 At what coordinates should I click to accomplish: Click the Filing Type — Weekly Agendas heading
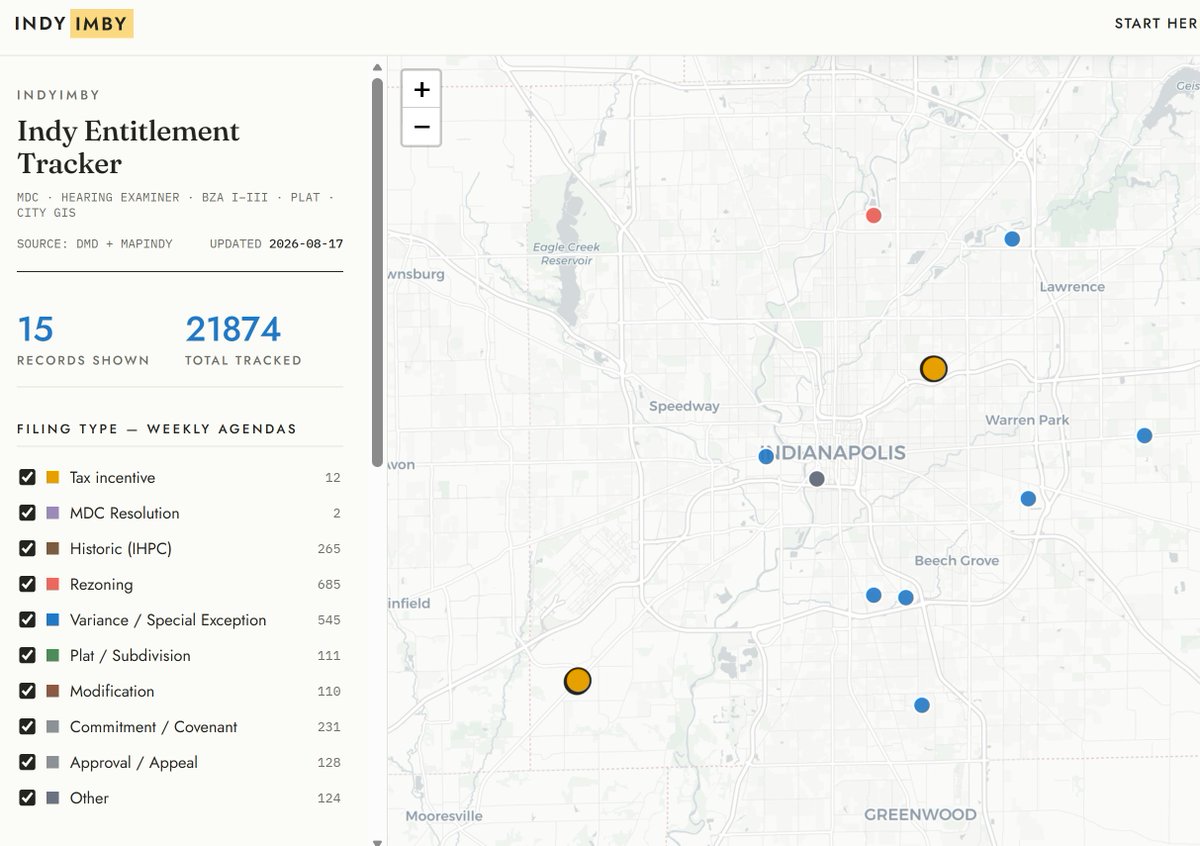(157, 429)
